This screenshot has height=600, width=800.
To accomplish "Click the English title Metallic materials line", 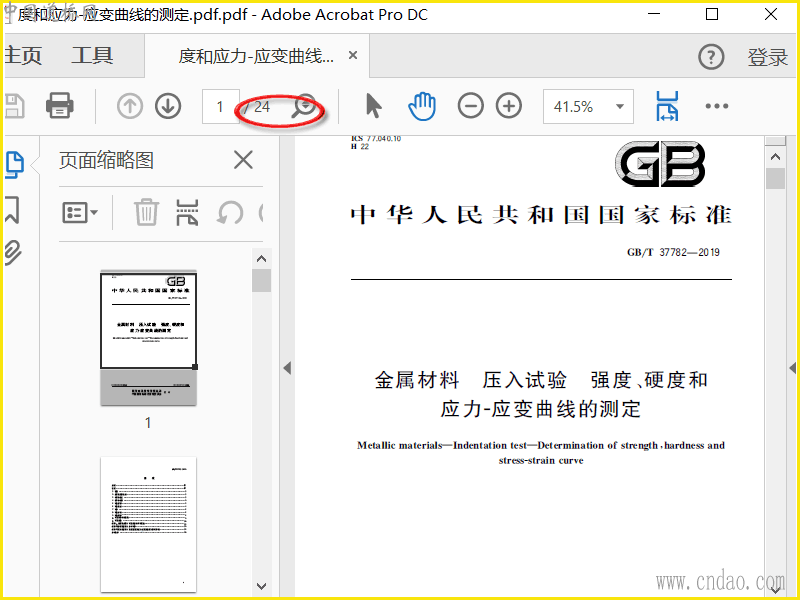I will pyautogui.click(x=541, y=445).
